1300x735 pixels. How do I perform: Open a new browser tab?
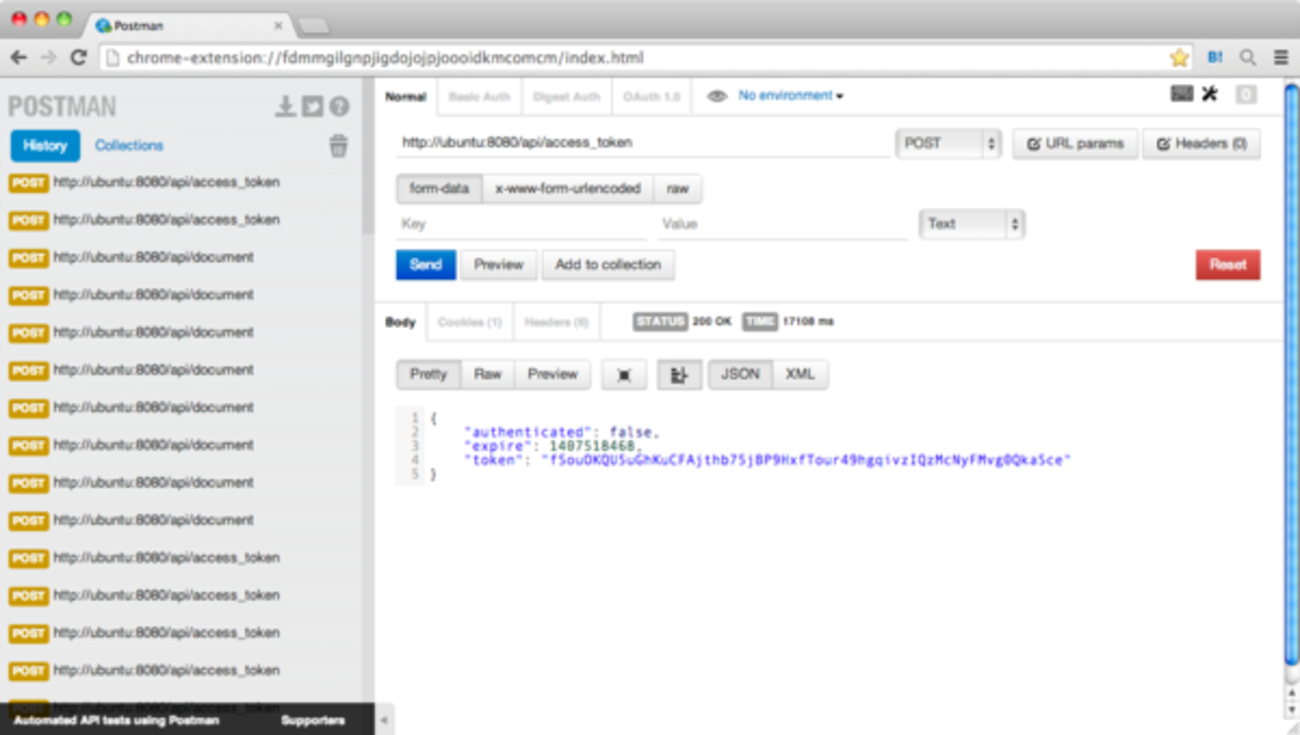pos(313,26)
